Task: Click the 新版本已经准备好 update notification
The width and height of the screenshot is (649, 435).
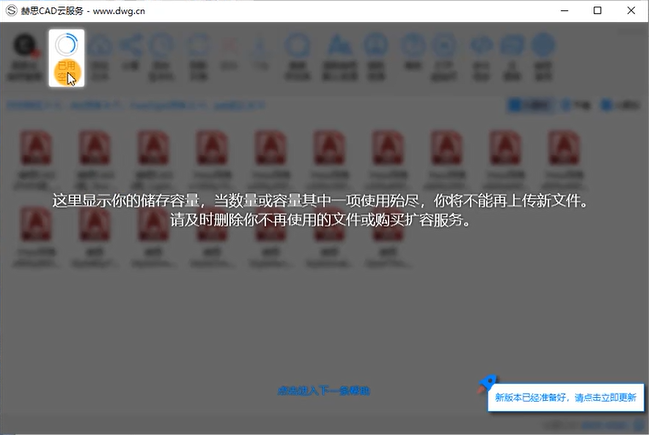Action: pos(565,397)
